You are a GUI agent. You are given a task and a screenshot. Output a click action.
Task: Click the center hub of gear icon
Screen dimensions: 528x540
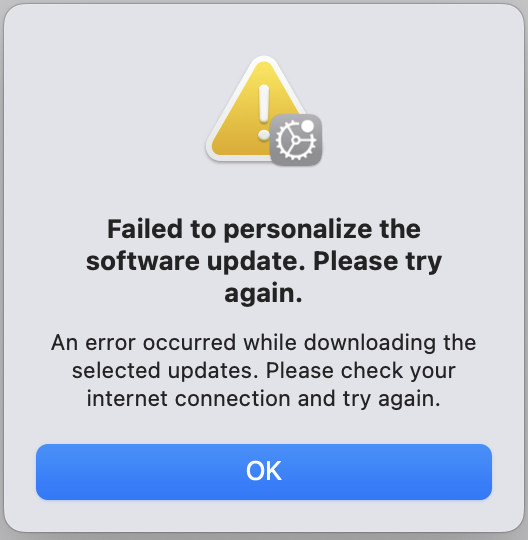click(x=296, y=140)
